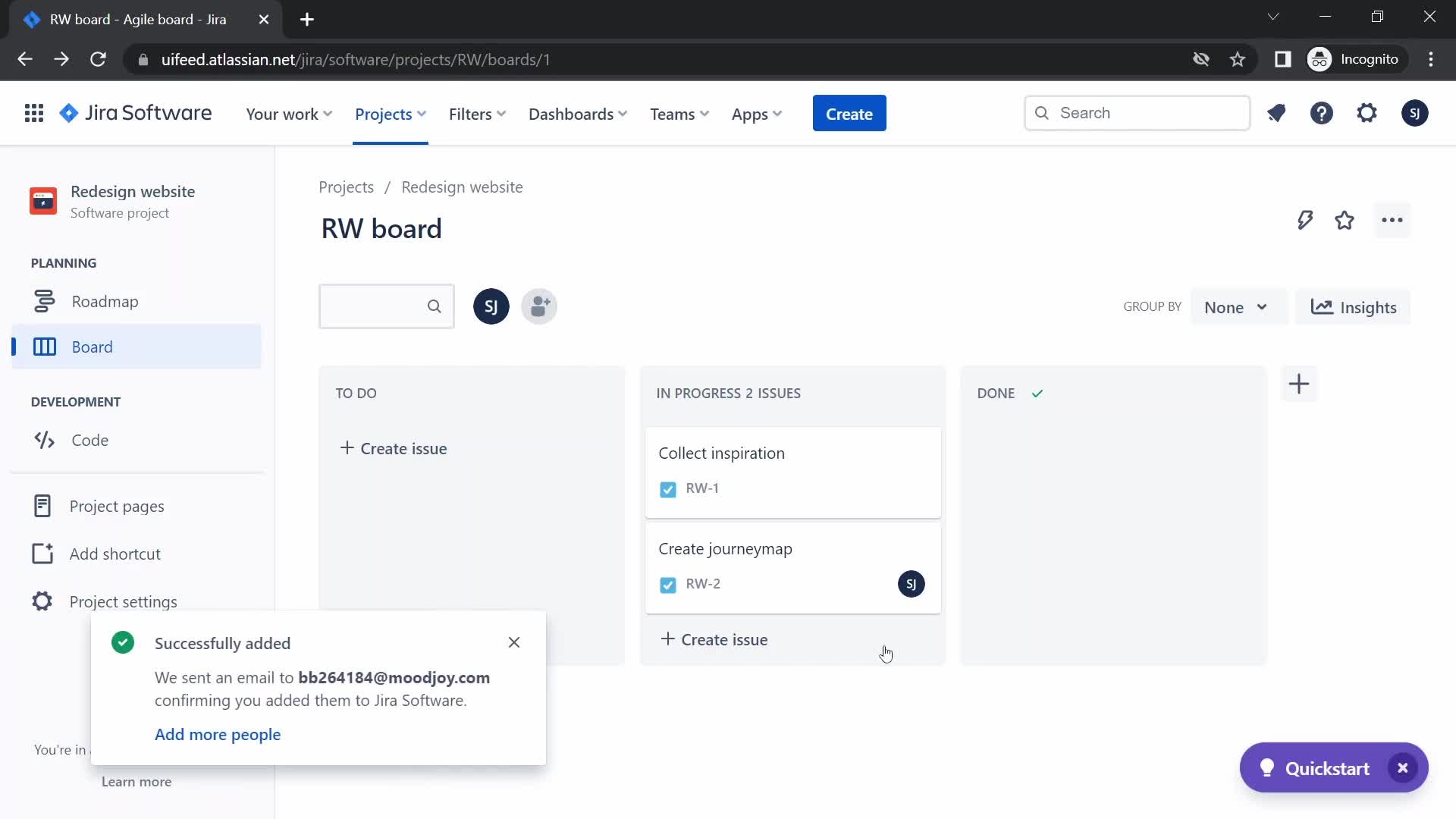Open the Your work dropdown menu

[289, 113]
